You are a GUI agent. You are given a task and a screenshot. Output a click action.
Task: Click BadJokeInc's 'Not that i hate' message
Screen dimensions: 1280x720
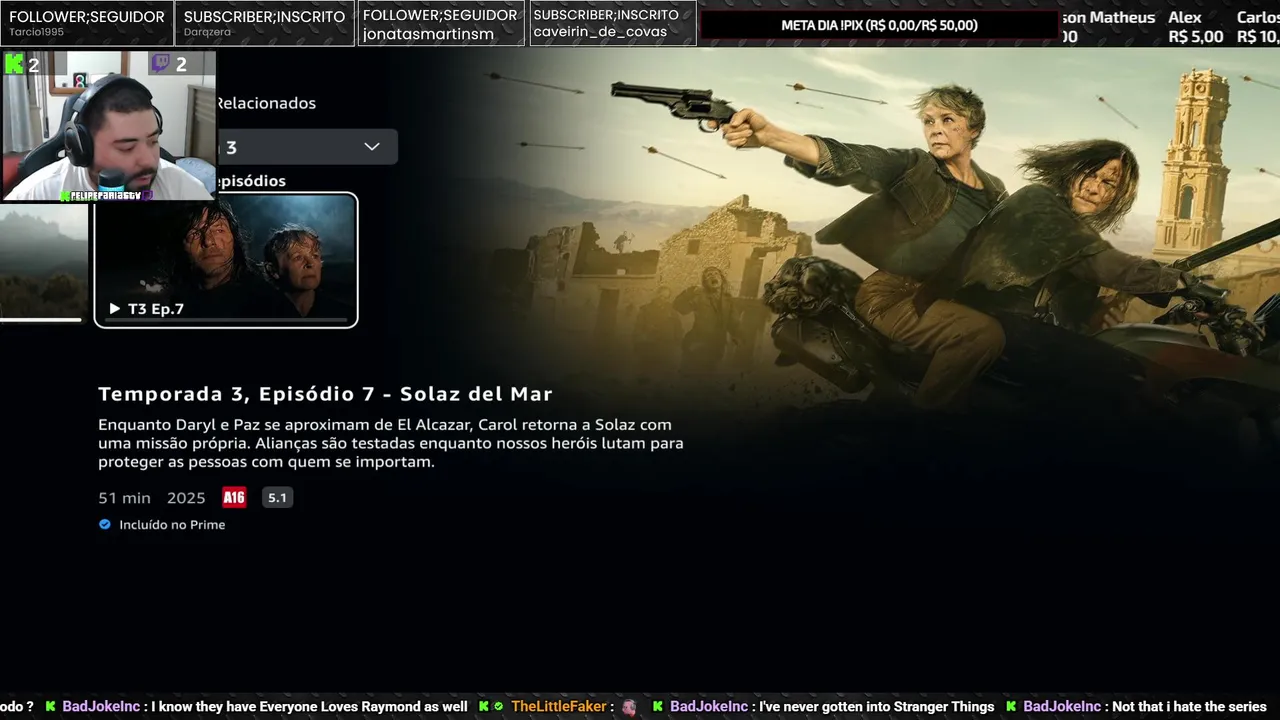(1189, 707)
